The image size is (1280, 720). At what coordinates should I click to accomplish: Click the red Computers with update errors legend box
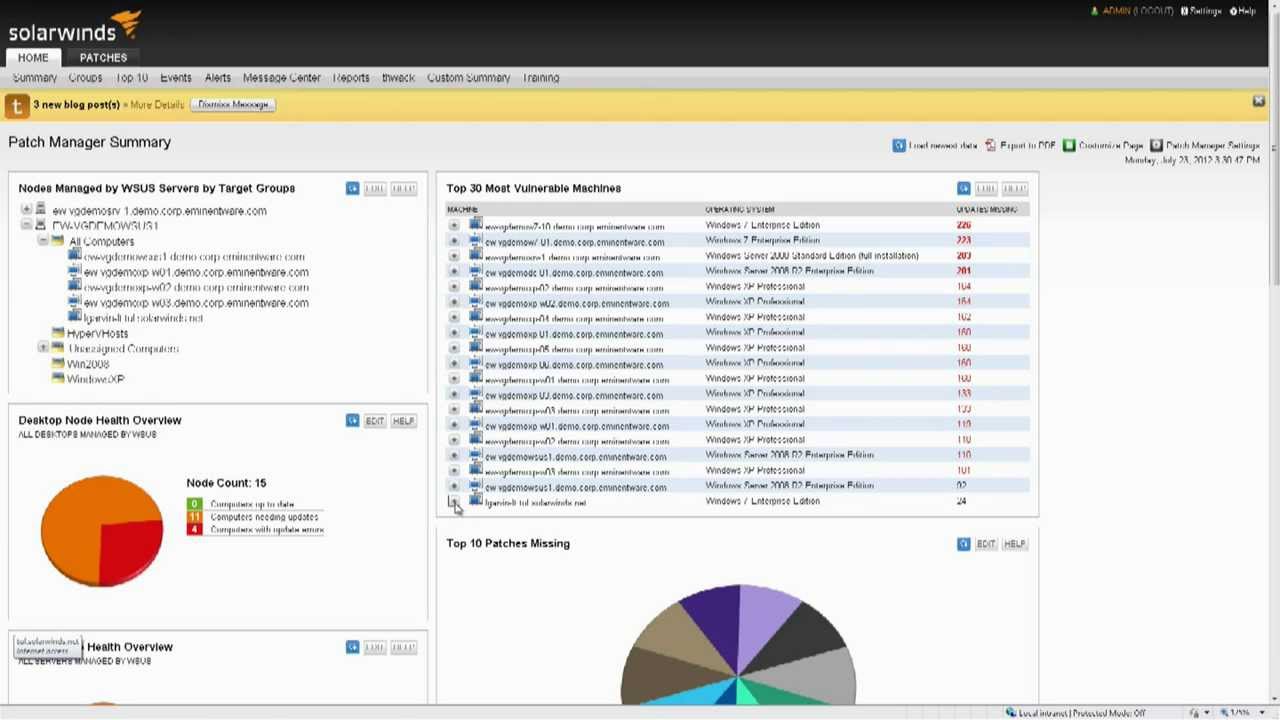[194, 529]
